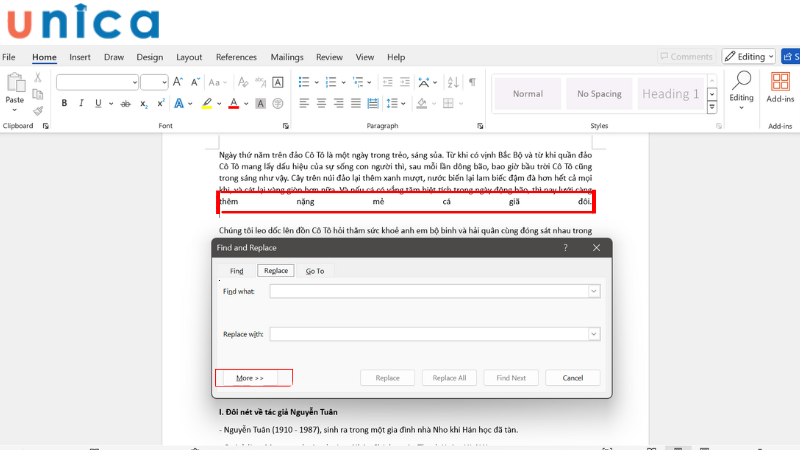Clear all formatting icon

click(243, 82)
